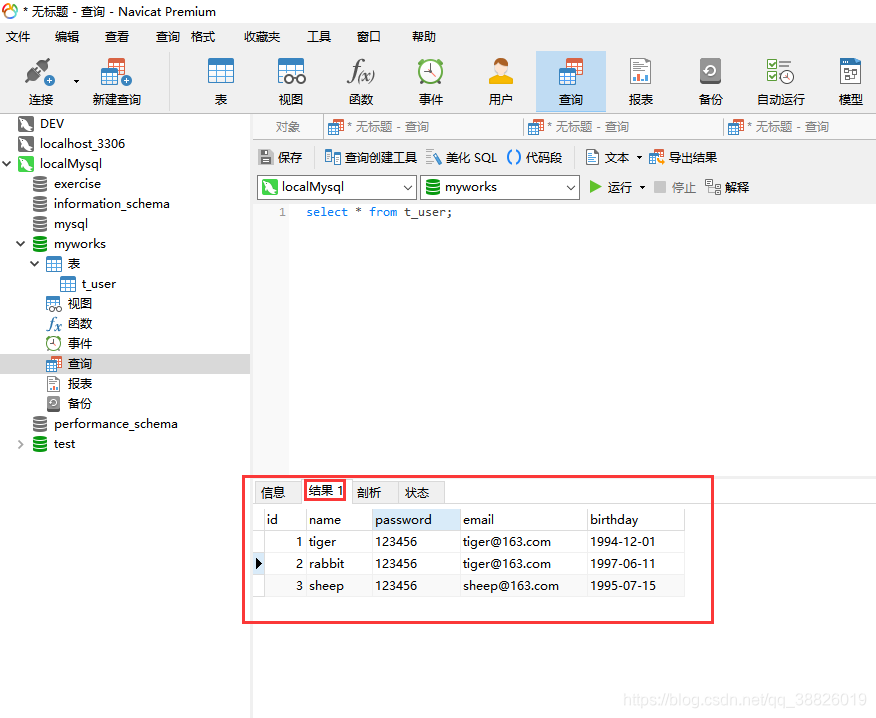Expand the Run (运行) options arrow
Screen dimensions: 876x718
(x=642, y=187)
